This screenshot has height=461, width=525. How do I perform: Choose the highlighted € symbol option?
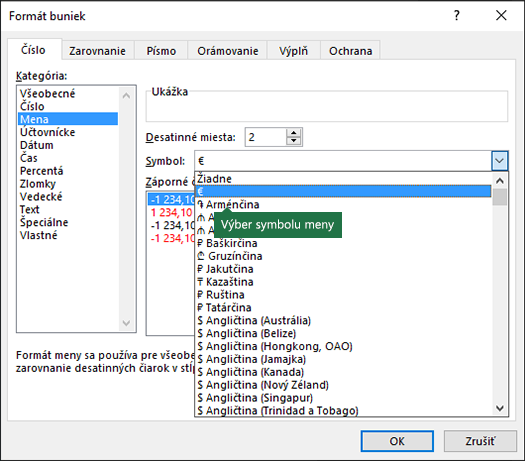point(344,191)
